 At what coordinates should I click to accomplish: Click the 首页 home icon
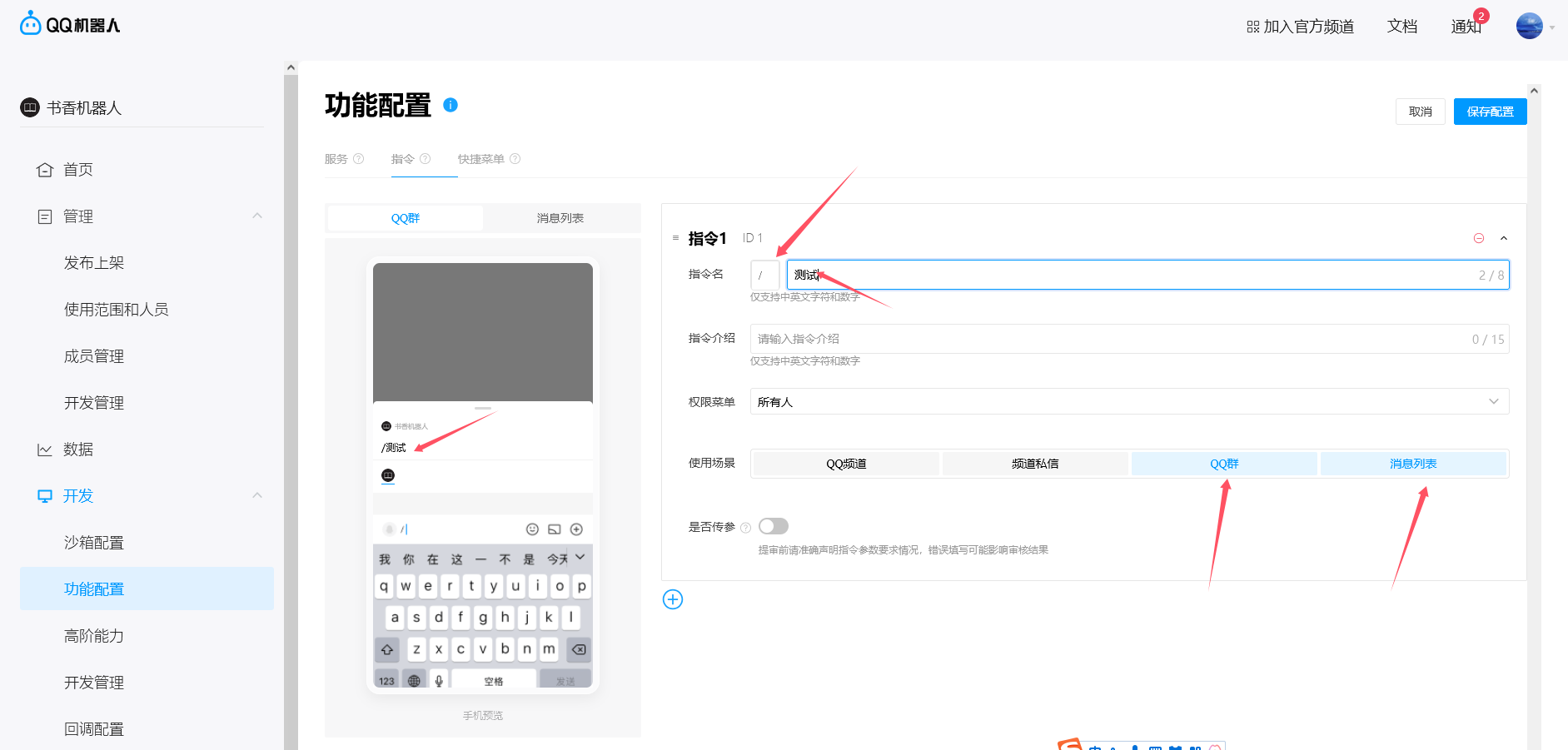(x=45, y=170)
